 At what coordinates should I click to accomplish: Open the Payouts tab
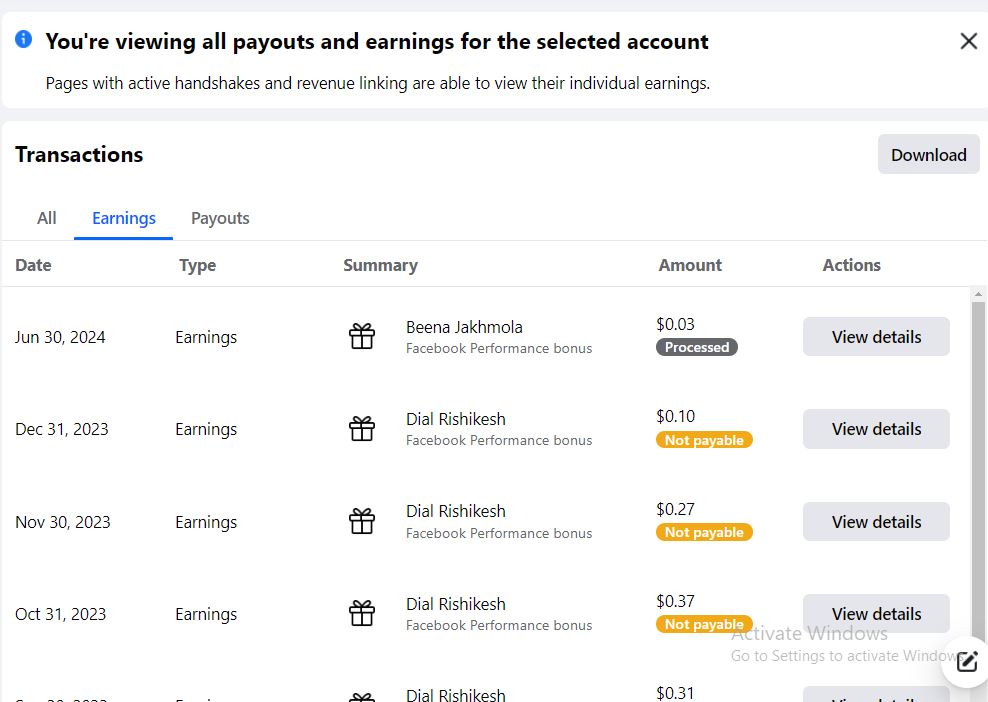[x=220, y=218]
